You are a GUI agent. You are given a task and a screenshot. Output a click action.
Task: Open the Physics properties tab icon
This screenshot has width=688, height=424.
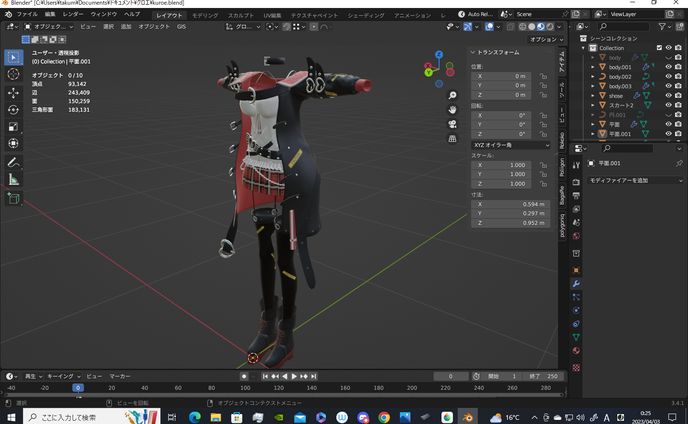(576, 310)
